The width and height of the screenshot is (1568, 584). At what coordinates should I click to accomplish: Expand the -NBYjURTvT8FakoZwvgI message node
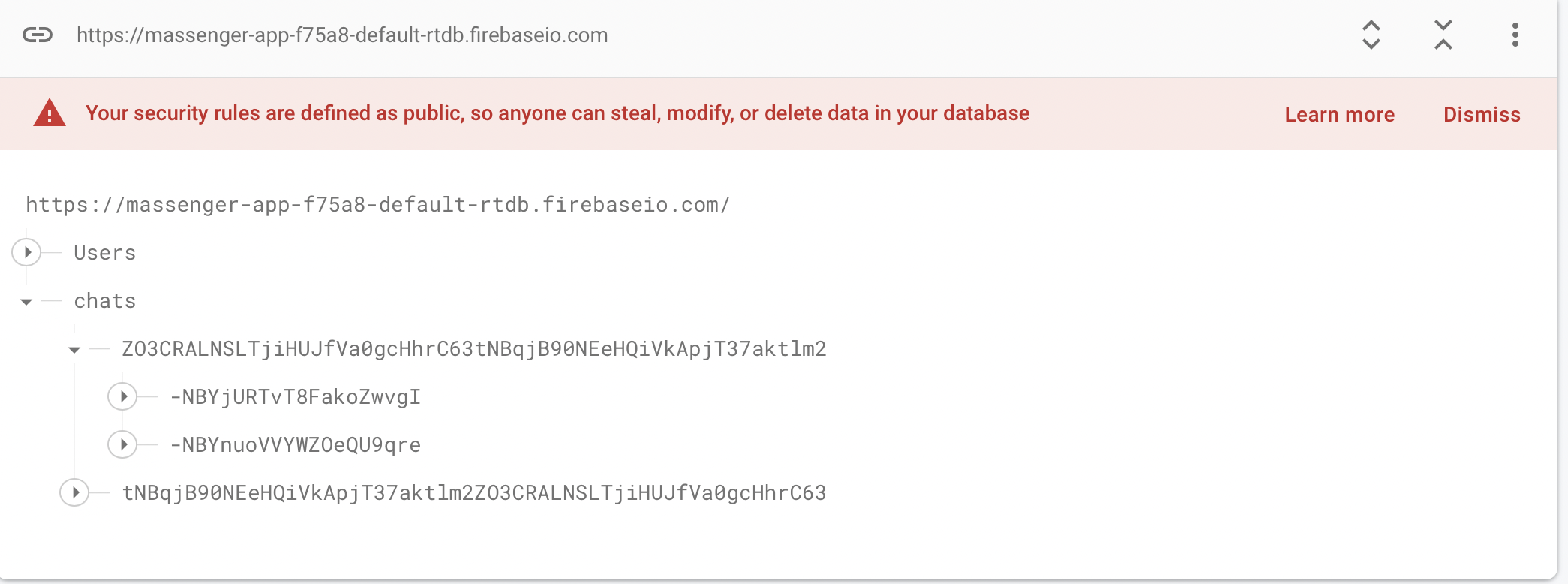point(123,396)
